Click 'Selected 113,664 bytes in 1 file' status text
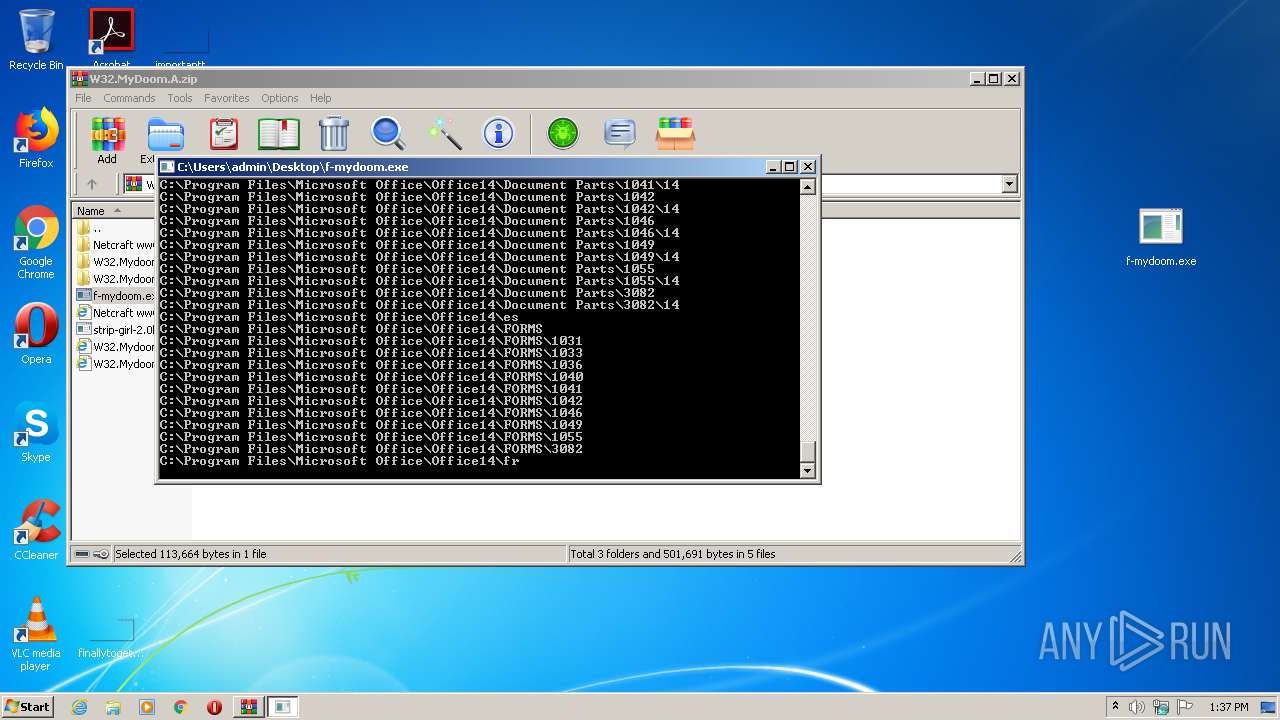This screenshot has height=720, width=1280. (x=190, y=554)
